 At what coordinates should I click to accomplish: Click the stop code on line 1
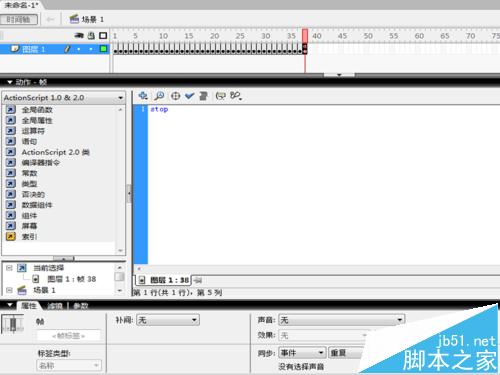point(159,109)
